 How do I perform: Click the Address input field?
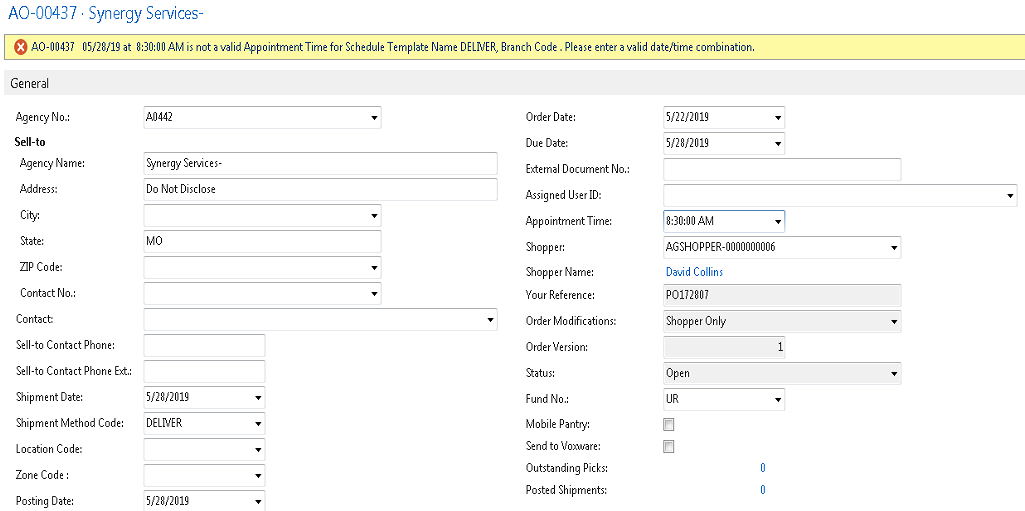click(320, 189)
